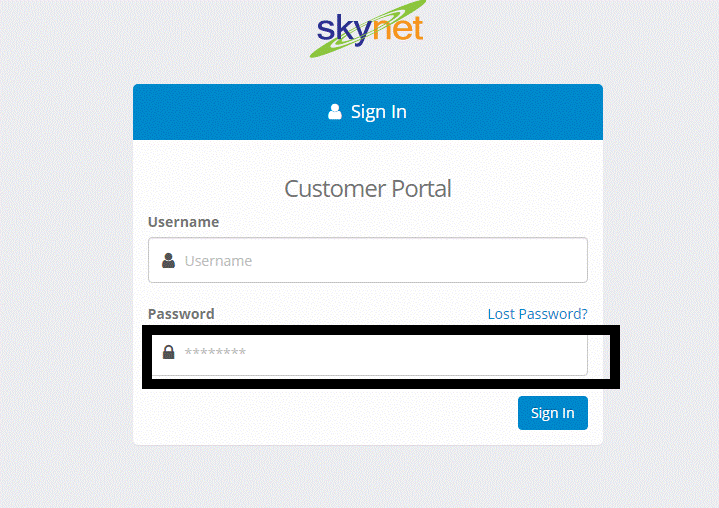This screenshot has width=719, height=508.
Task: Open the Lost Password? link
Action: [537, 314]
